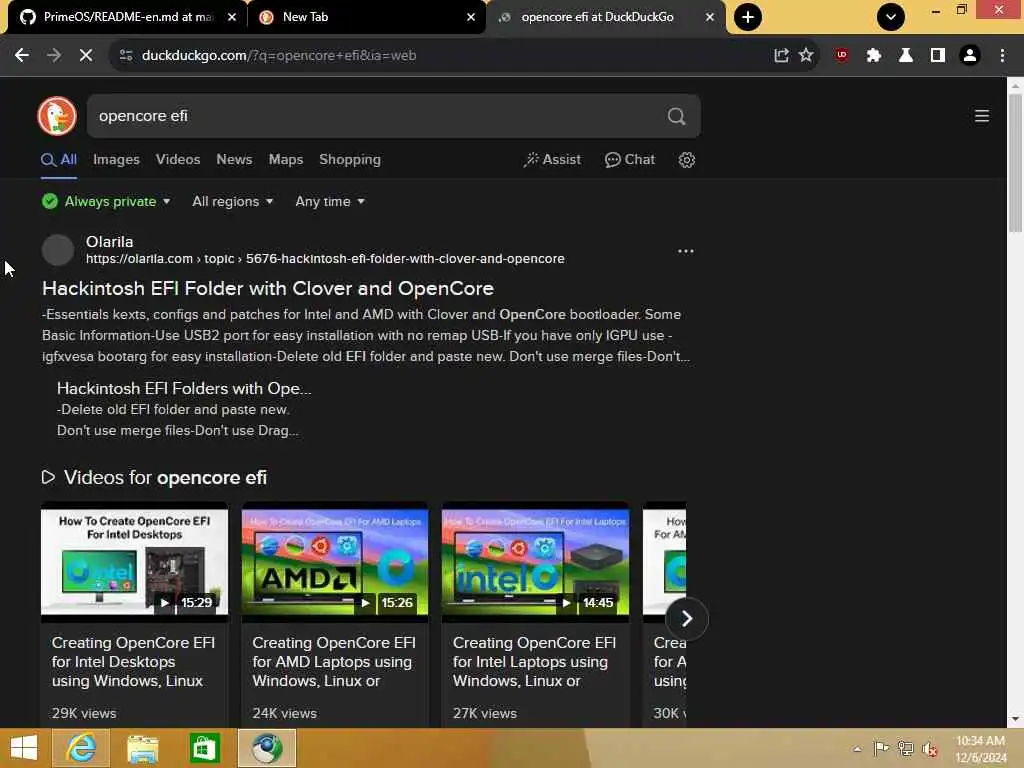
Task: Open the Windows Start button
Action: click(24, 748)
